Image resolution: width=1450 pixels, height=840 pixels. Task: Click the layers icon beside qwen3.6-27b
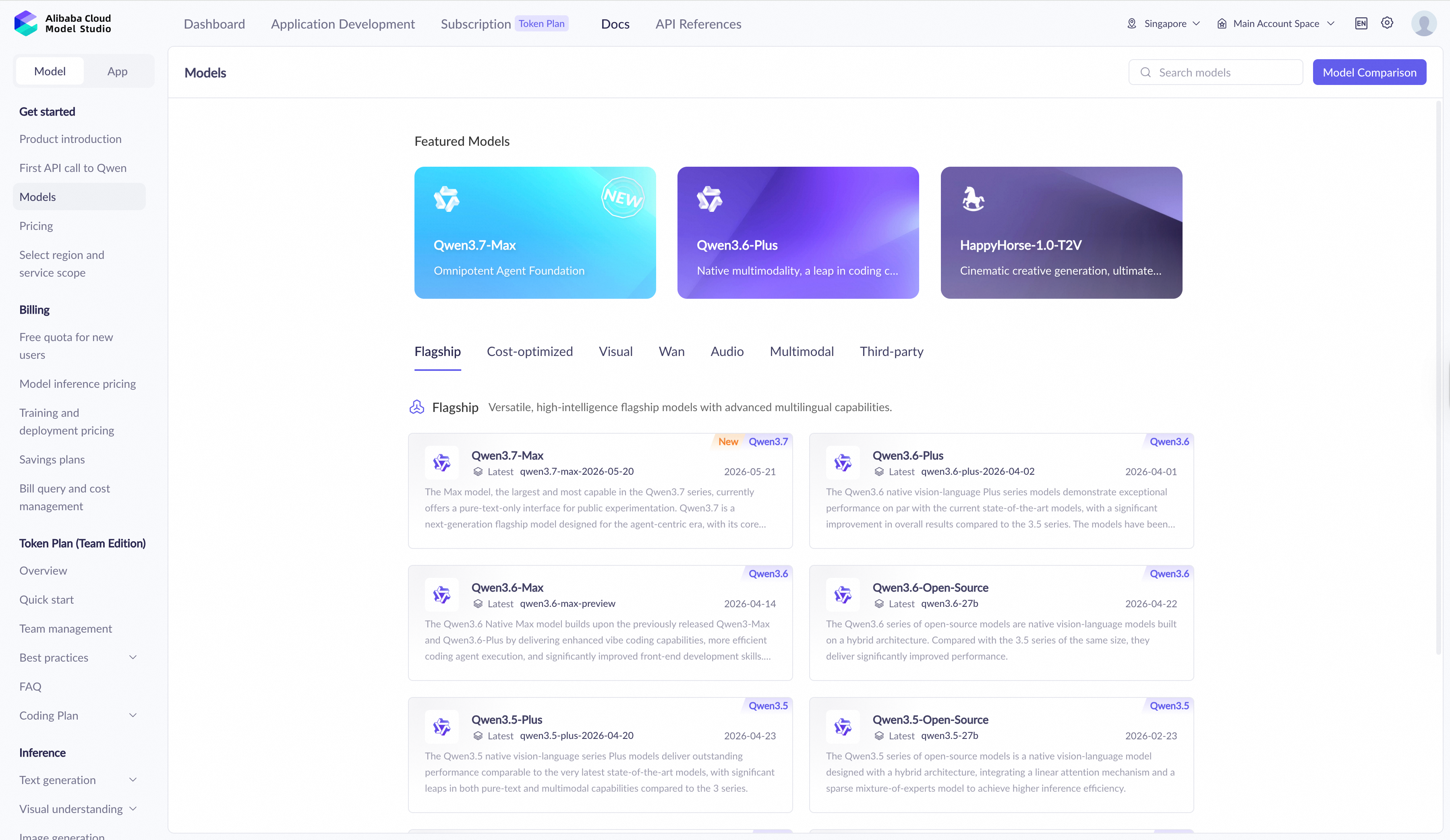[878, 604]
